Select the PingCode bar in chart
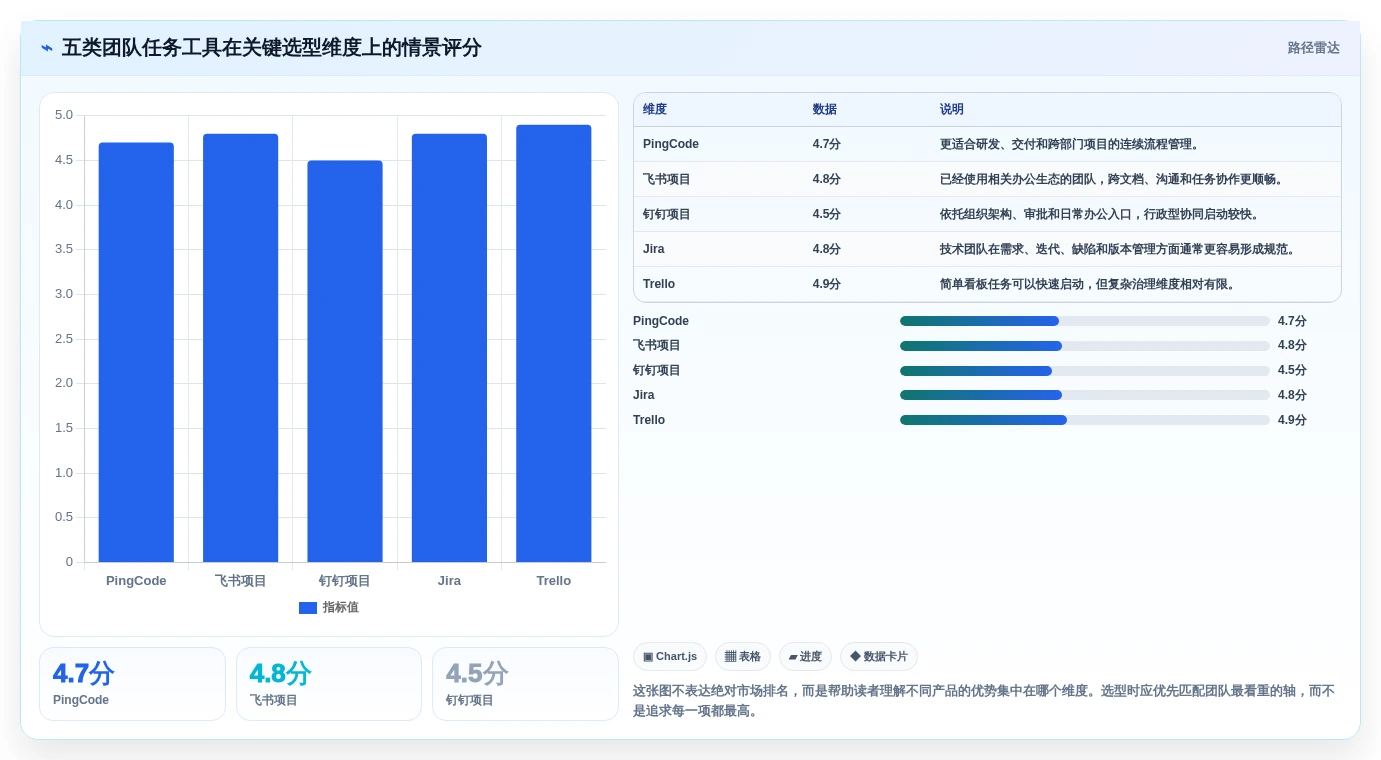 [x=136, y=352]
